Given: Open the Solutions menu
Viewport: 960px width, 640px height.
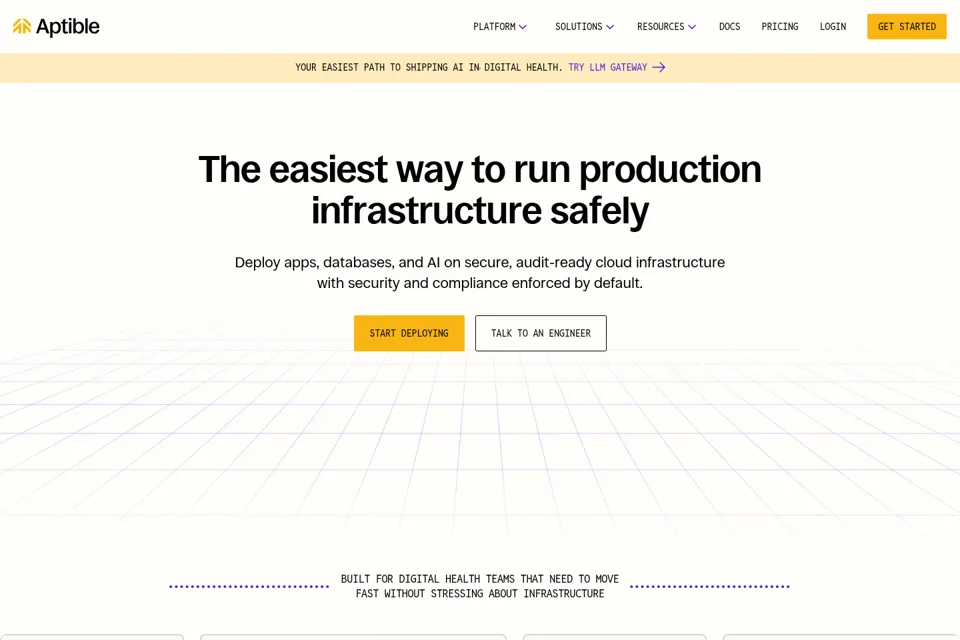Looking at the screenshot, I should (579, 26).
